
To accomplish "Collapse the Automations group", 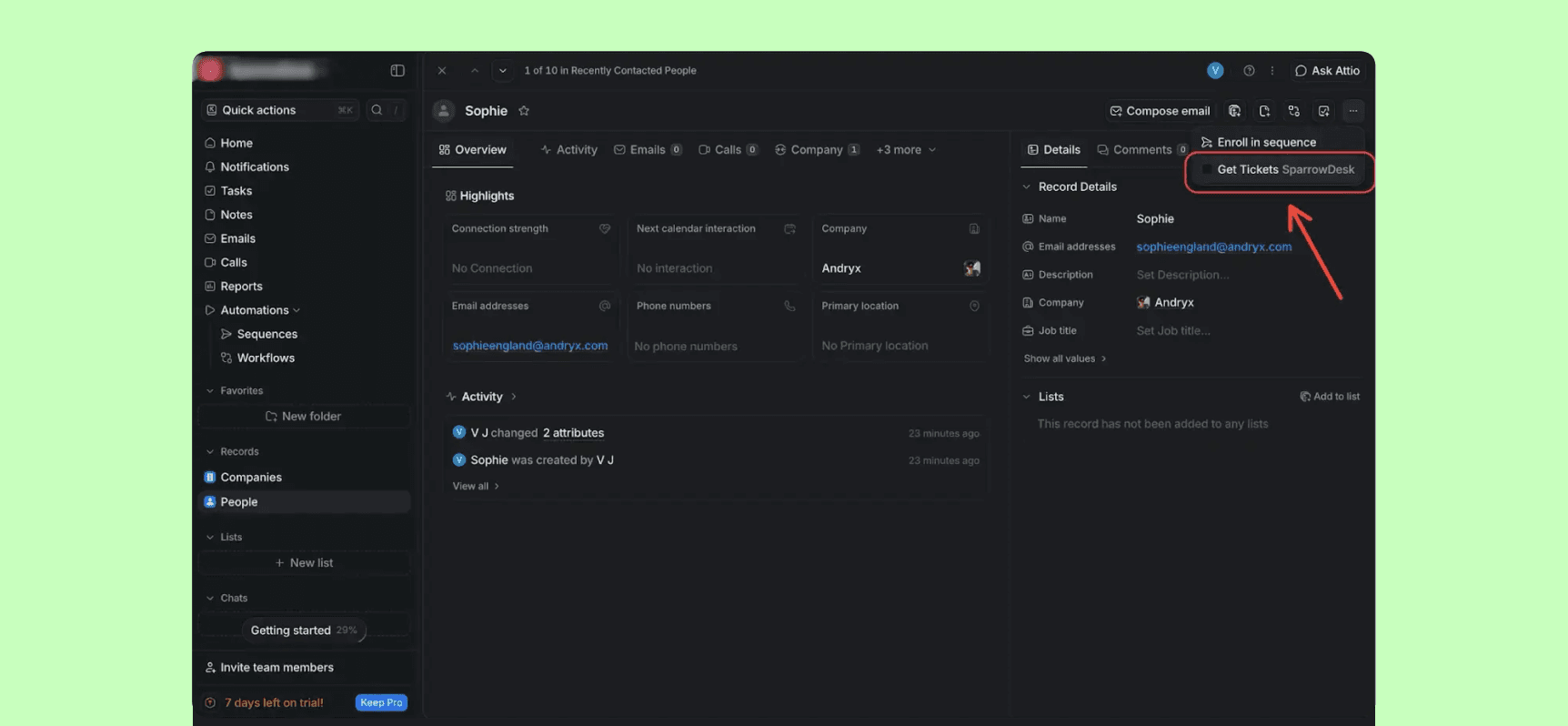I will tap(297, 310).
